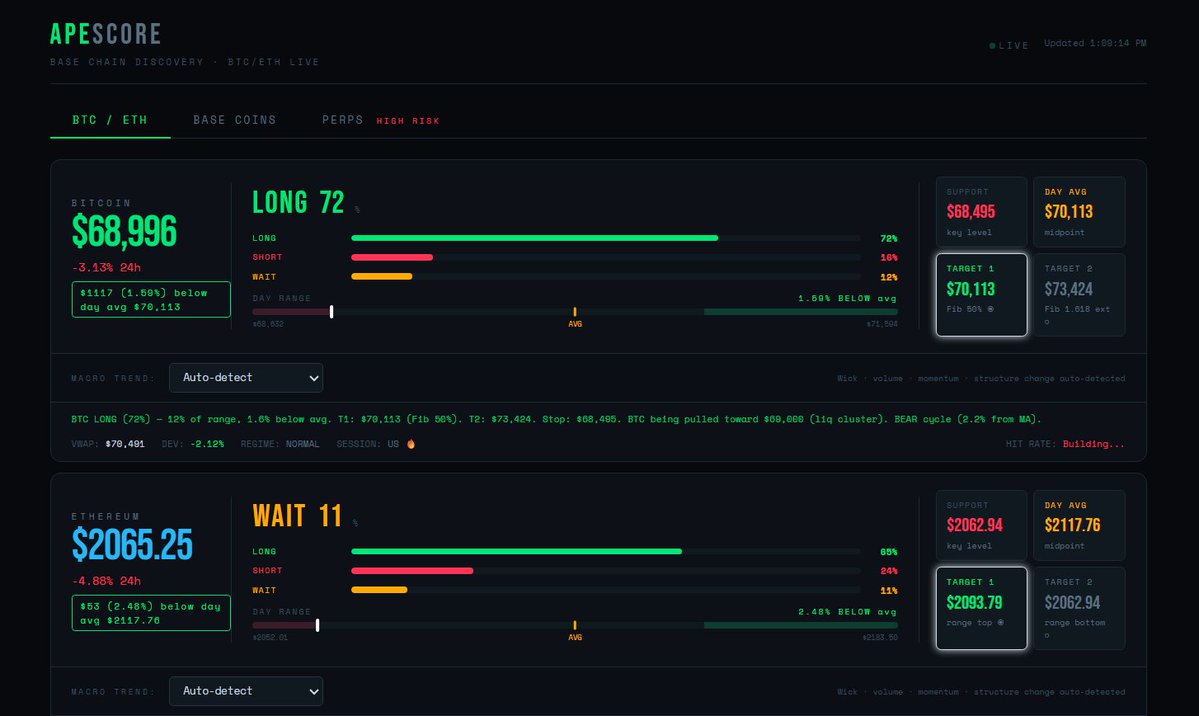Select Bitcoin Target 1 $70,113 card
Viewport: 1199px width, 716px height.
point(982,295)
